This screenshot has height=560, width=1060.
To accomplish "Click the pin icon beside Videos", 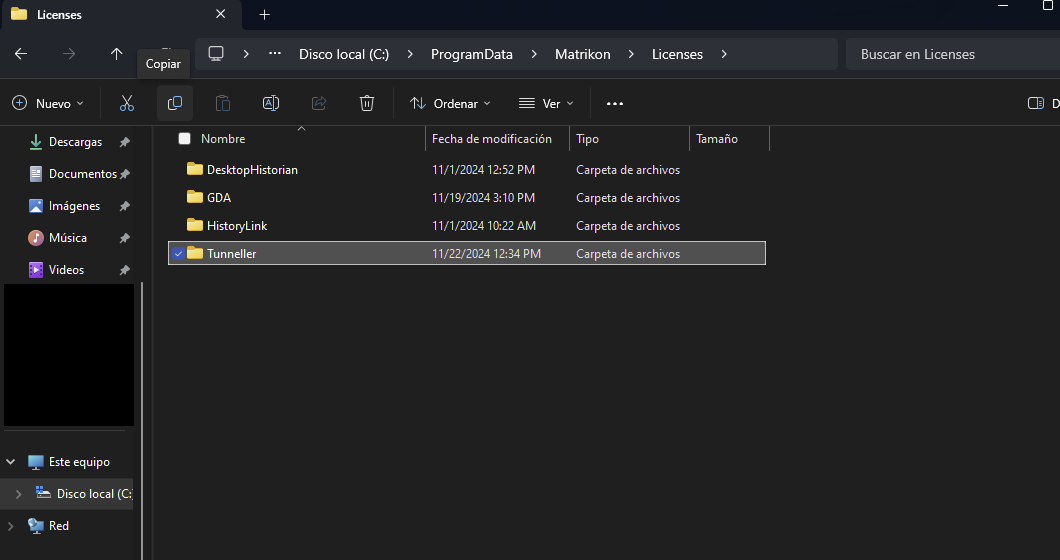I will (124, 270).
